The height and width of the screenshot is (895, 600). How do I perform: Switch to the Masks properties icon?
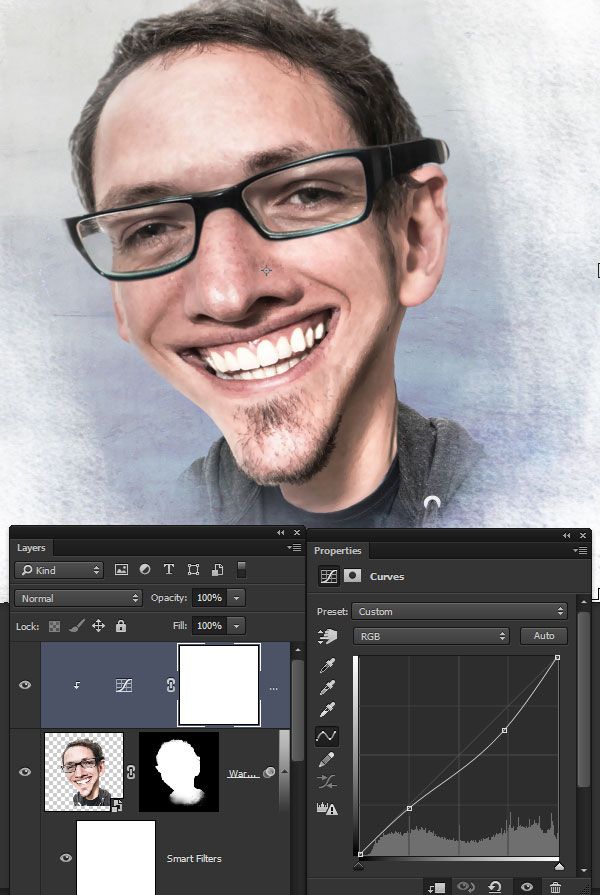point(352,576)
